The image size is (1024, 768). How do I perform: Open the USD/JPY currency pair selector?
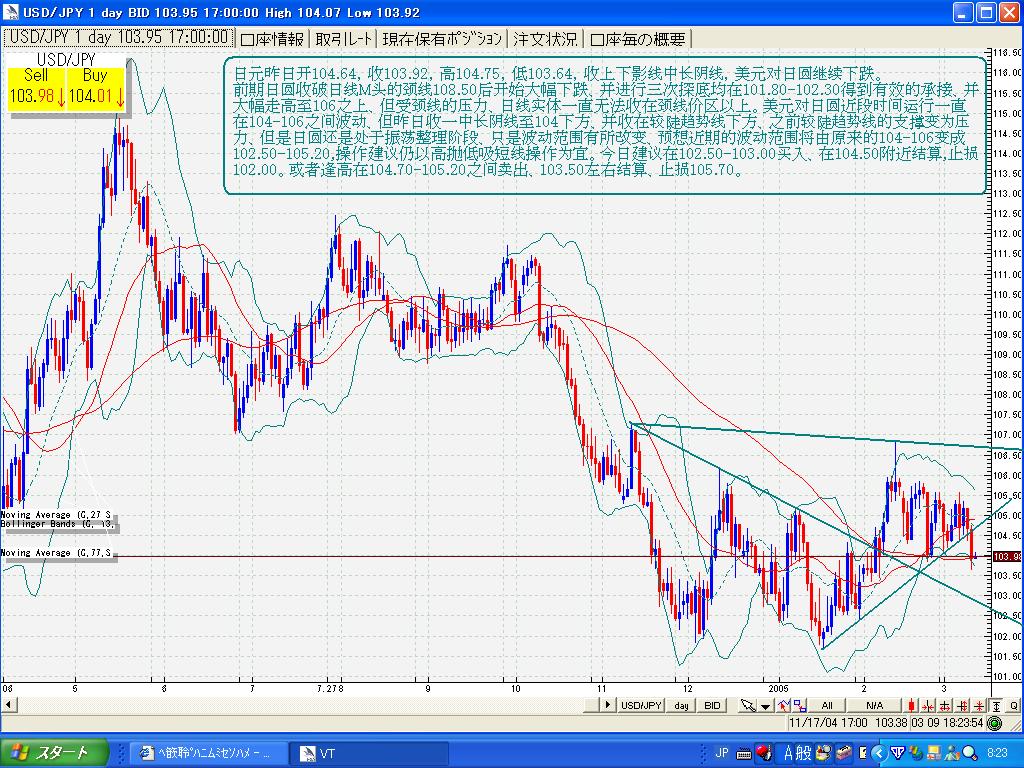click(641, 706)
